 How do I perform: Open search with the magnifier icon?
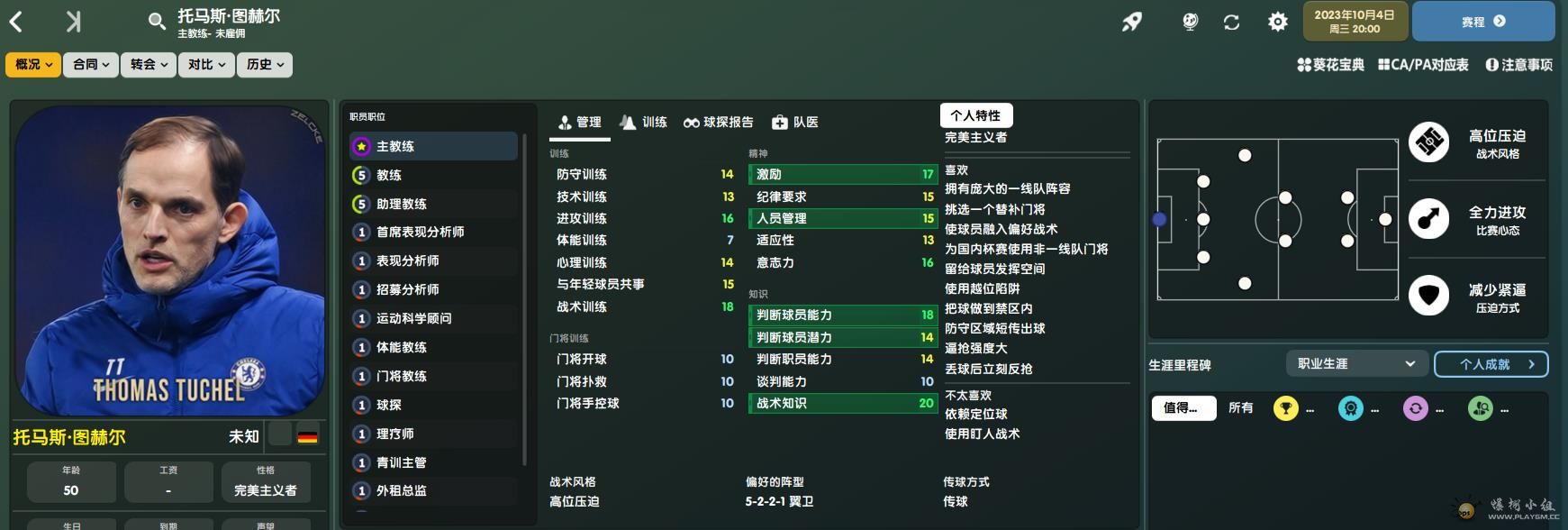pyautogui.click(x=157, y=22)
